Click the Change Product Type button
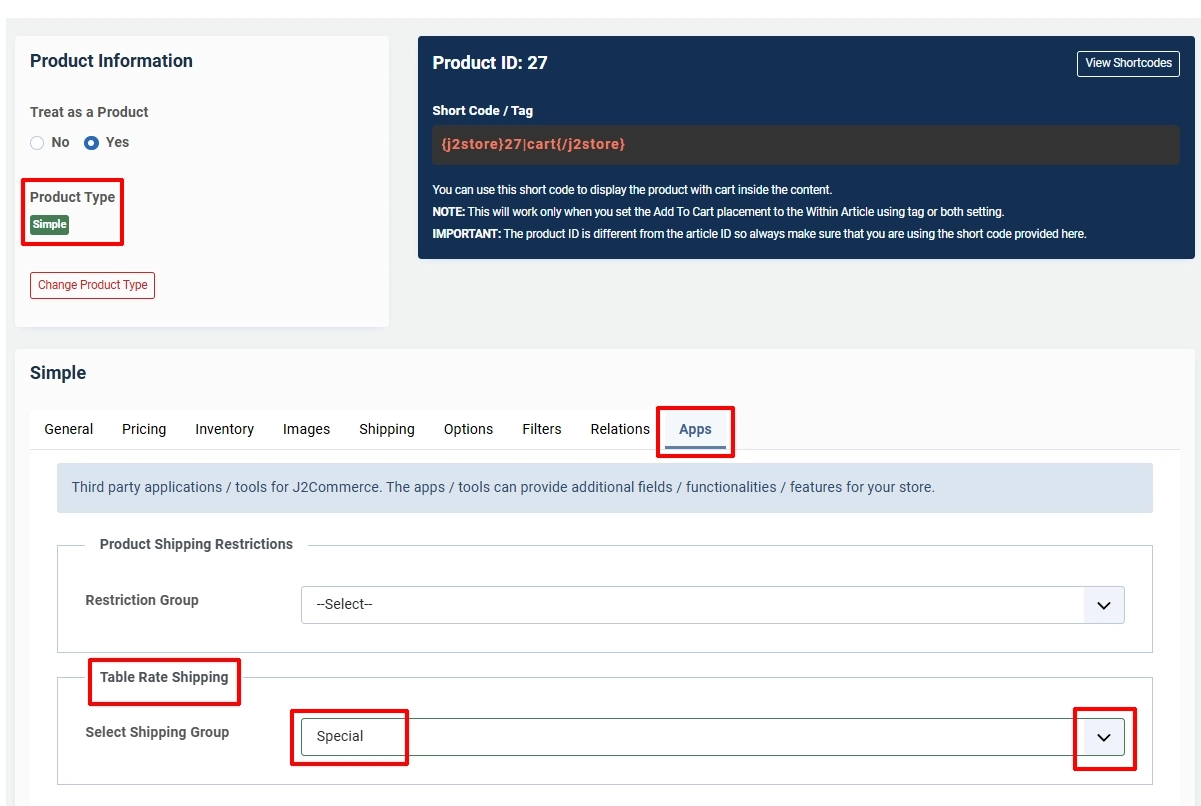The height and width of the screenshot is (806, 1201). point(92,285)
